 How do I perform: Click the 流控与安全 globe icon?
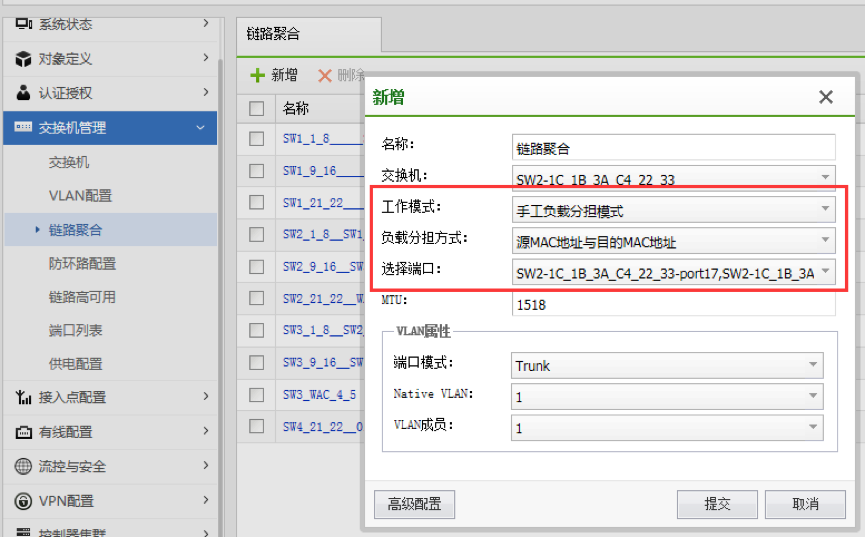[x=23, y=466]
